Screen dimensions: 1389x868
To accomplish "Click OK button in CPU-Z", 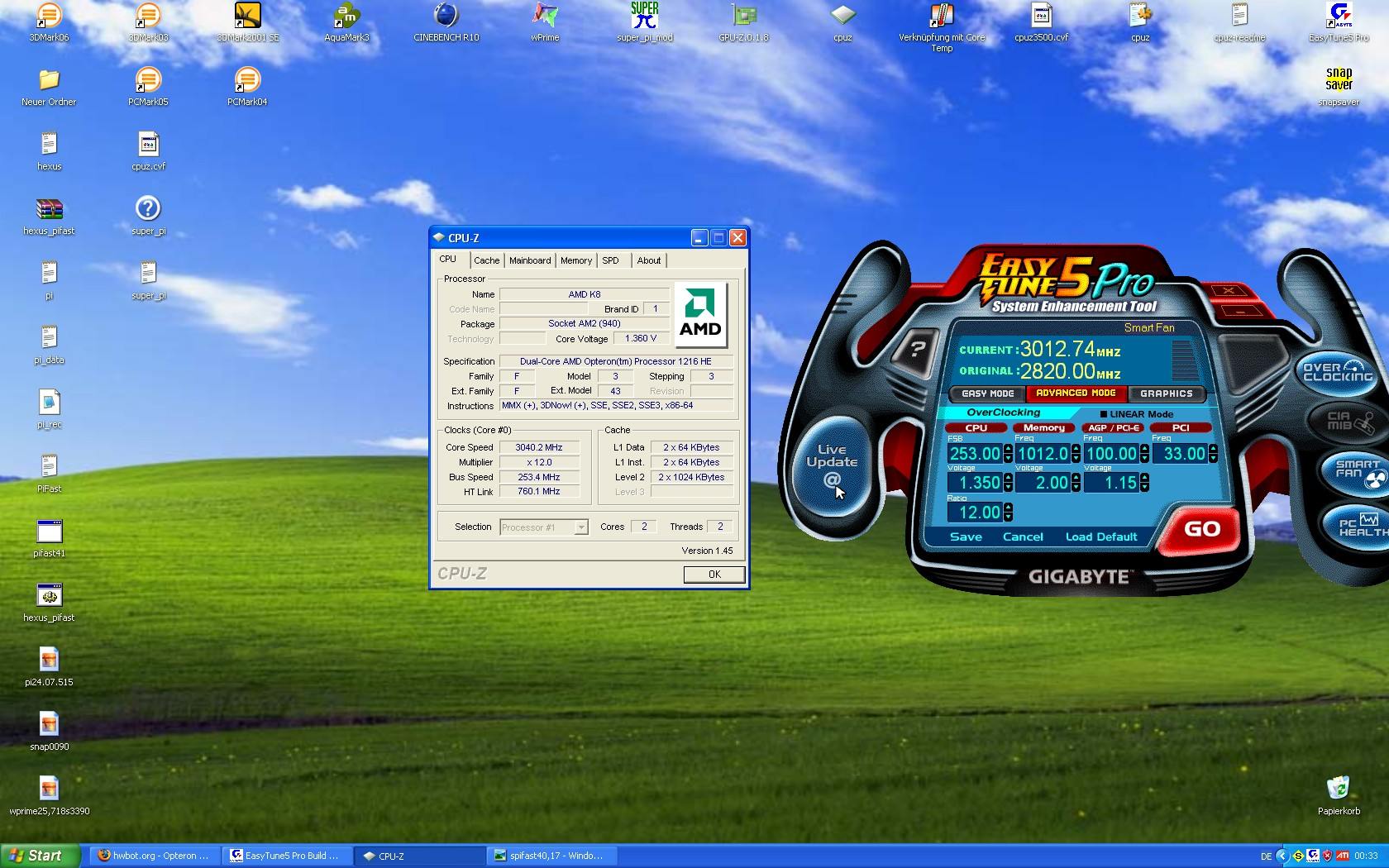I will (x=714, y=575).
